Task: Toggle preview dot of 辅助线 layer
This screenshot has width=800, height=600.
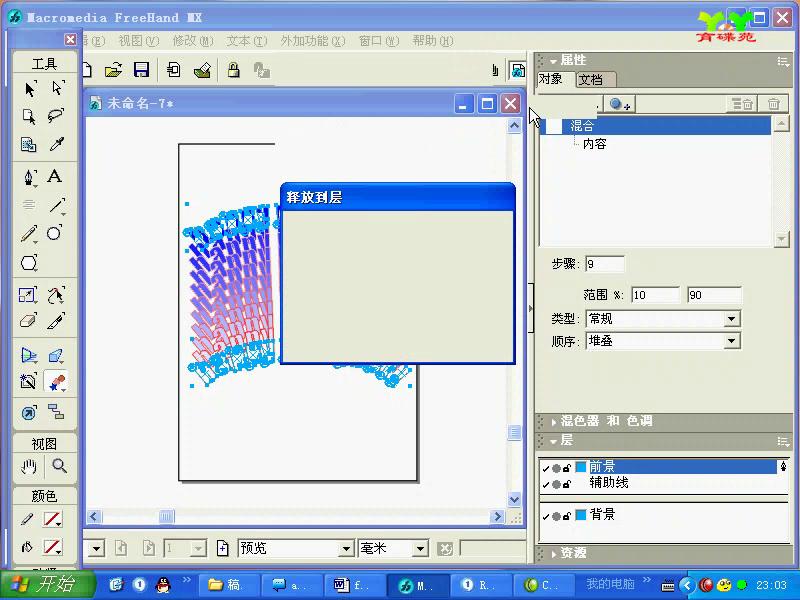Action: (x=556, y=484)
